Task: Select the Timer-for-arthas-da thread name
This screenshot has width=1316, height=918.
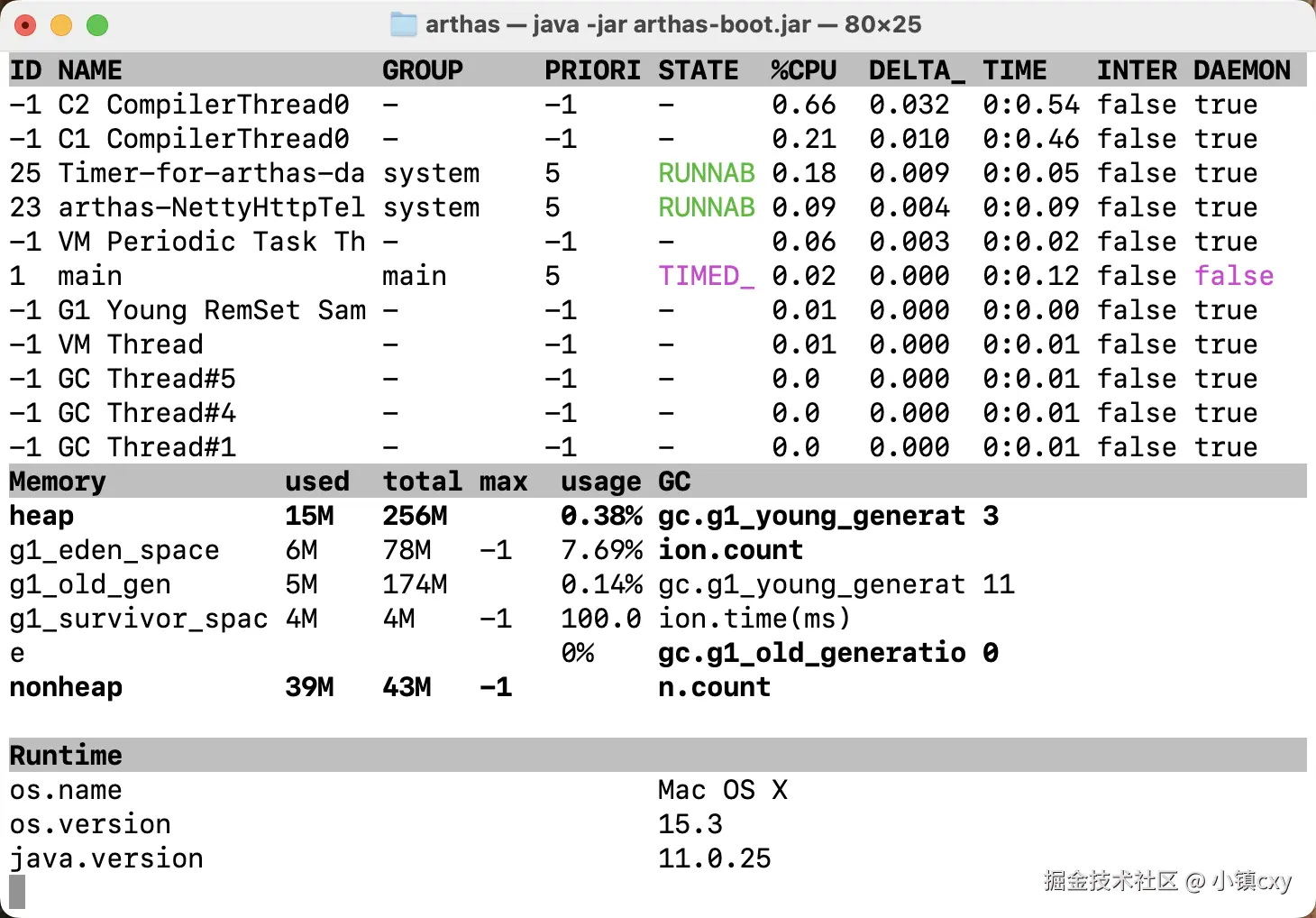Action: click(x=212, y=173)
